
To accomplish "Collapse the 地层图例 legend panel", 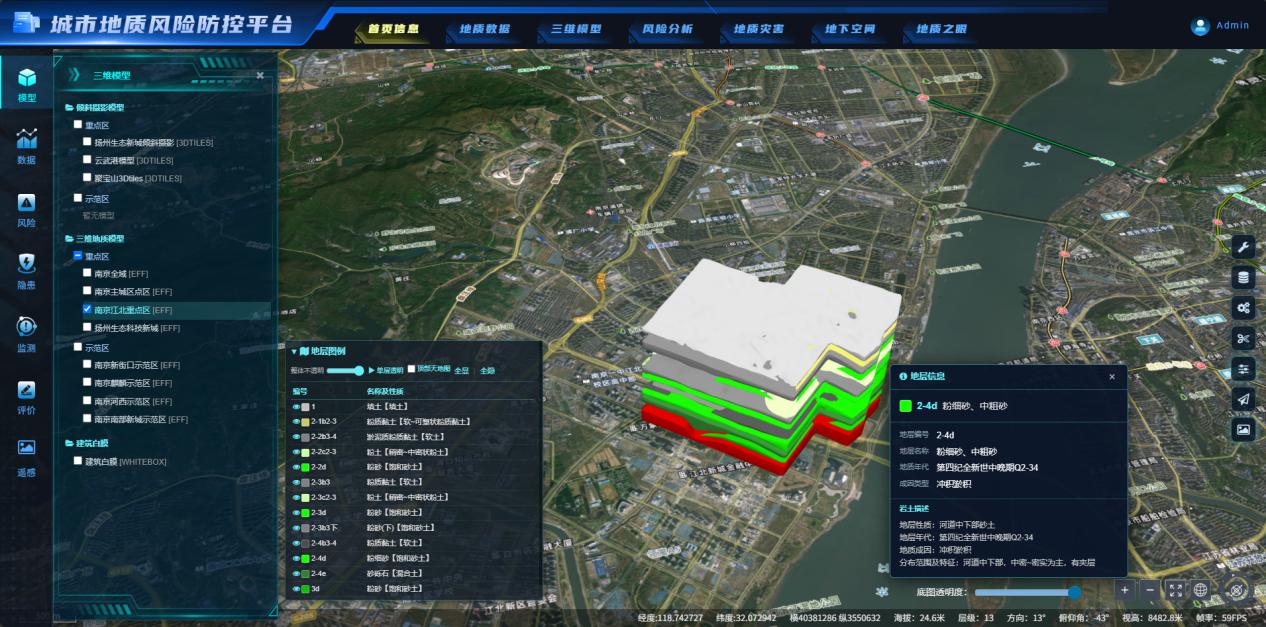I will (x=294, y=351).
